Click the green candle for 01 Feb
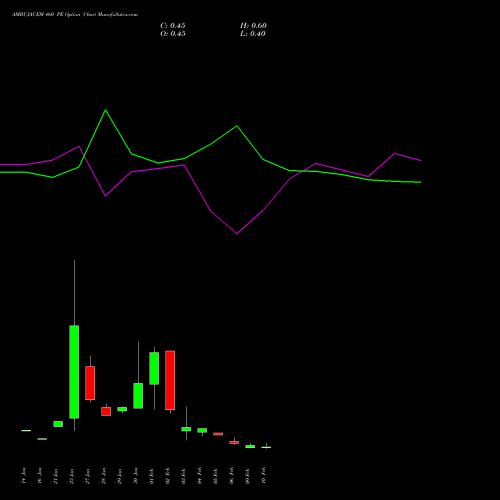500x500 pixels. [154, 368]
